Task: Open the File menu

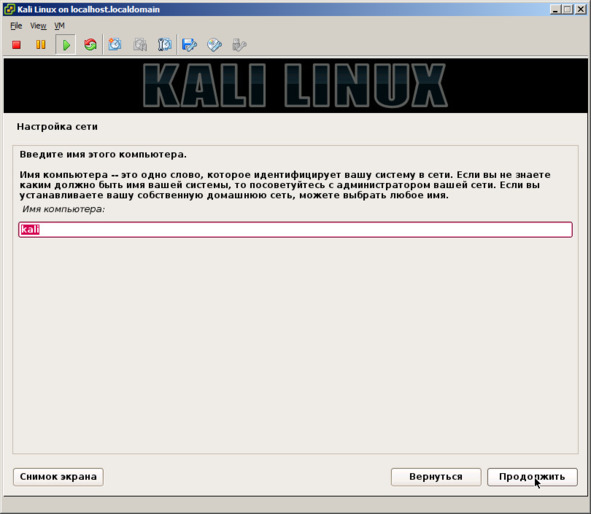Action: [16, 26]
